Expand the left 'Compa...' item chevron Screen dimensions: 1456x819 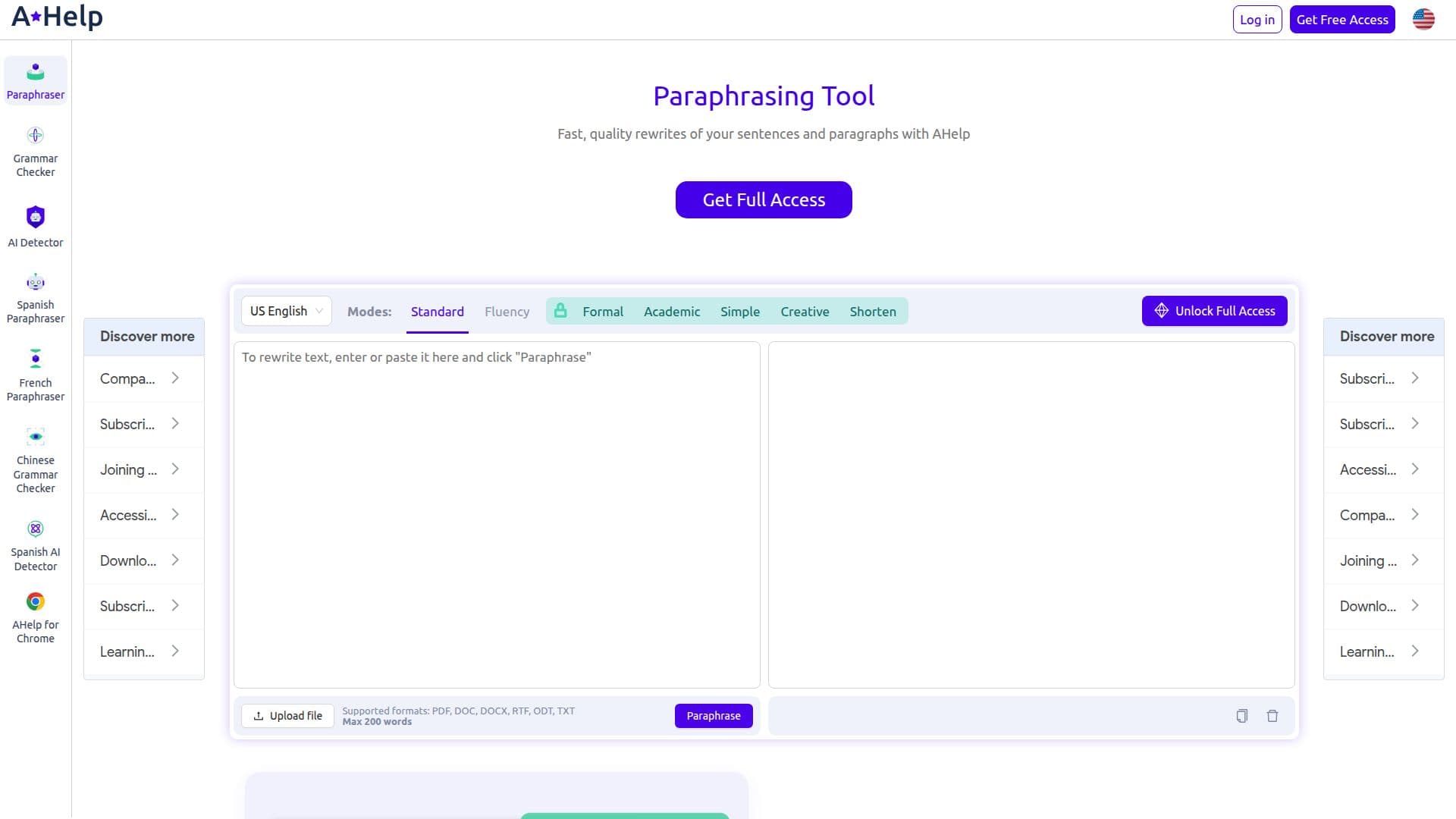175,378
